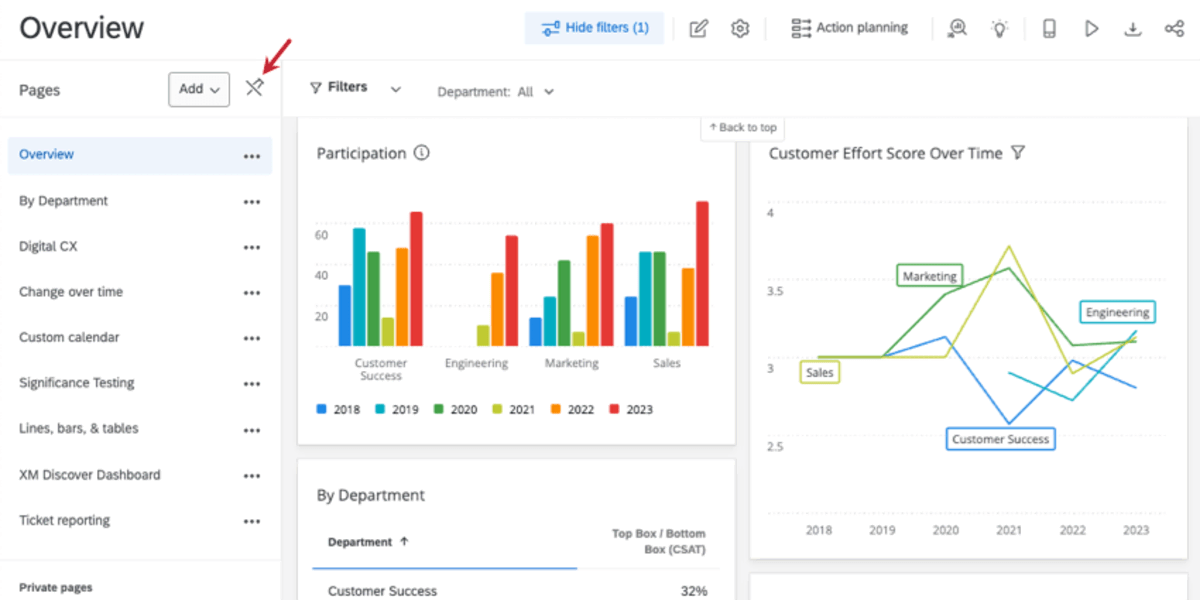This screenshot has width=1200, height=600.
Task: Open the dashboard edit (pencil) icon
Action: pyautogui.click(x=698, y=28)
